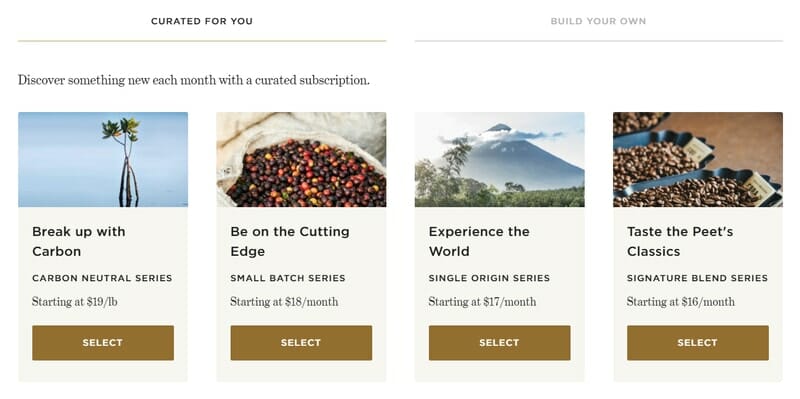The height and width of the screenshot is (399, 800).
Task: Open the Be on the Cutting Edge title
Action: click(x=290, y=241)
